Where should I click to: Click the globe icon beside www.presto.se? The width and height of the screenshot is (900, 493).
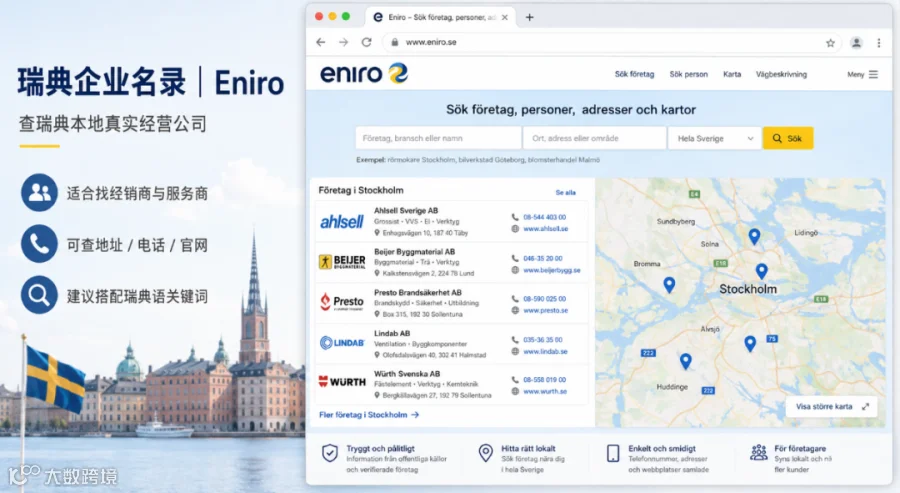coord(515,310)
